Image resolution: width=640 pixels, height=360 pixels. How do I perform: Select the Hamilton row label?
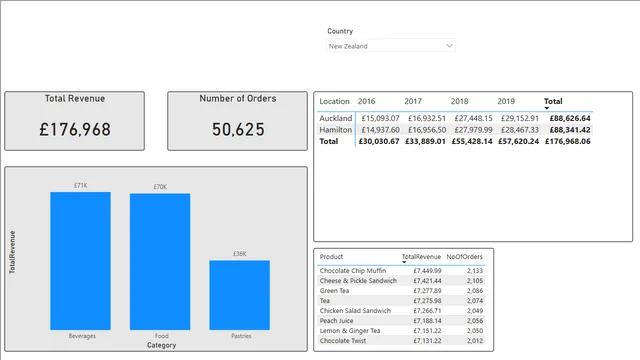336,130
